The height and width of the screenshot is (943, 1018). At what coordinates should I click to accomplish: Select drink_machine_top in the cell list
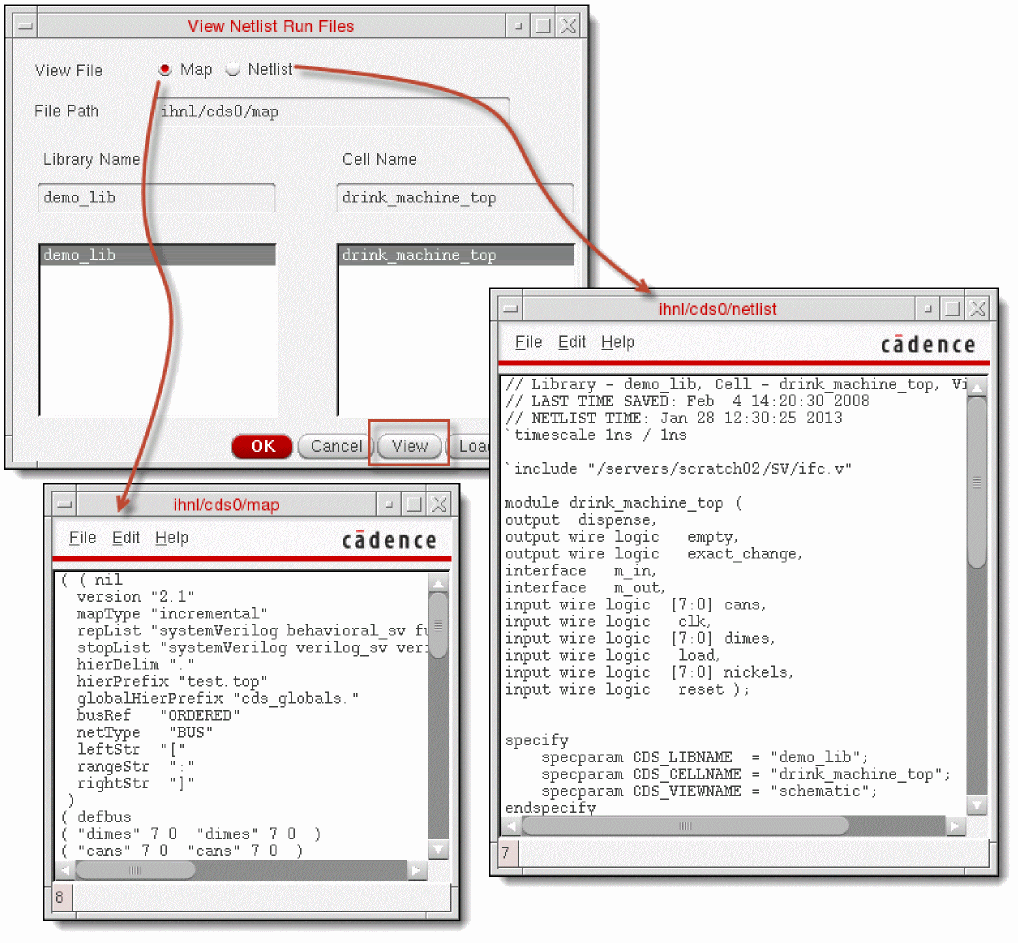click(456, 255)
